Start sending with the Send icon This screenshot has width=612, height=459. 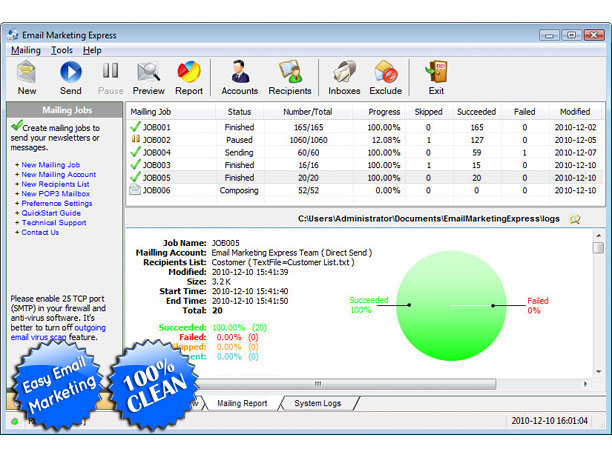pyautogui.click(x=71, y=72)
